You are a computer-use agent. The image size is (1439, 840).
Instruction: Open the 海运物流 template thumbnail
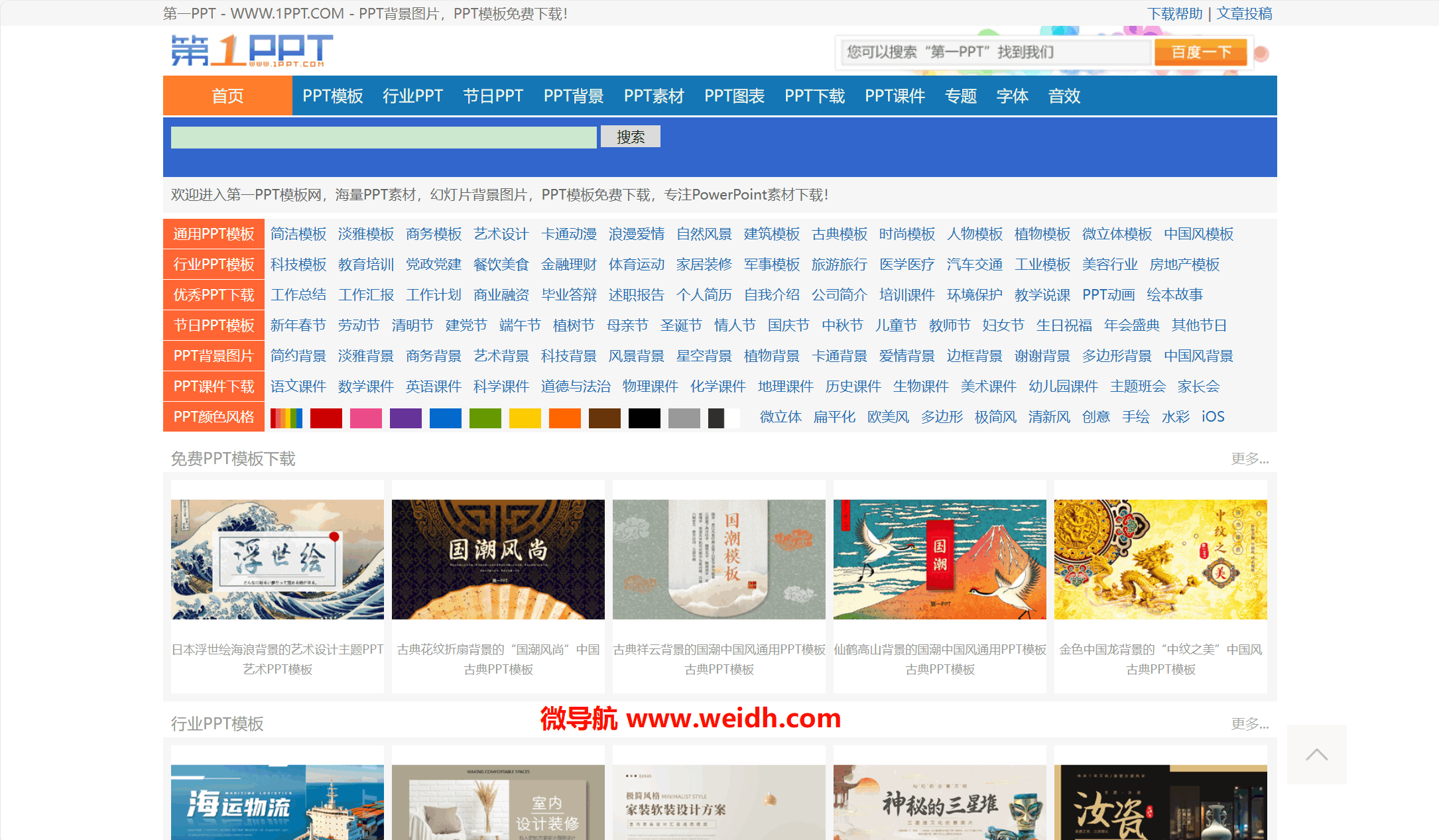[277, 802]
